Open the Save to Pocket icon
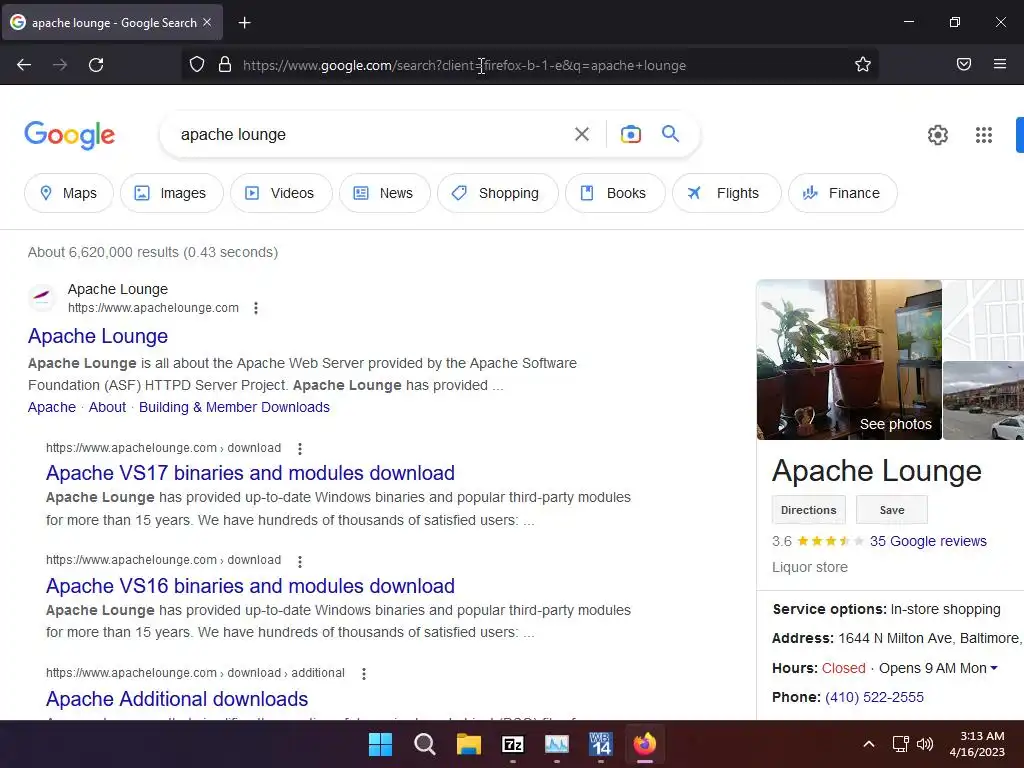Screen dimensions: 1024x768 coord(963,64)
